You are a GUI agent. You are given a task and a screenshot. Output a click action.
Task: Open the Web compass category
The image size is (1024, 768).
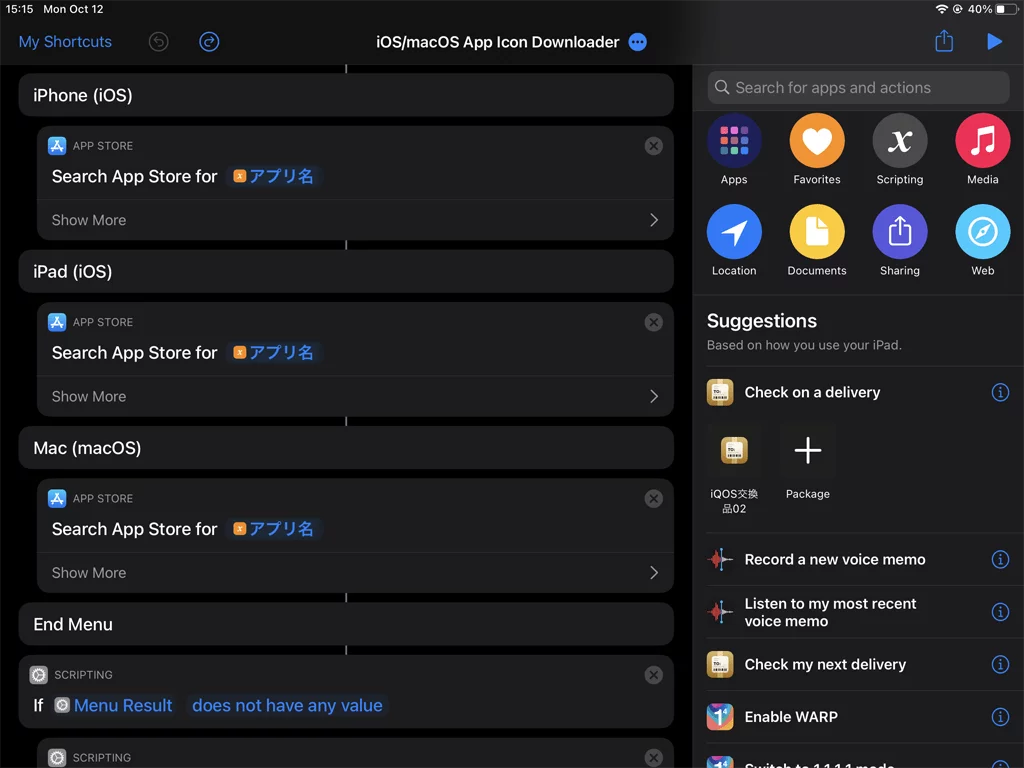click(x=983, y=232)
